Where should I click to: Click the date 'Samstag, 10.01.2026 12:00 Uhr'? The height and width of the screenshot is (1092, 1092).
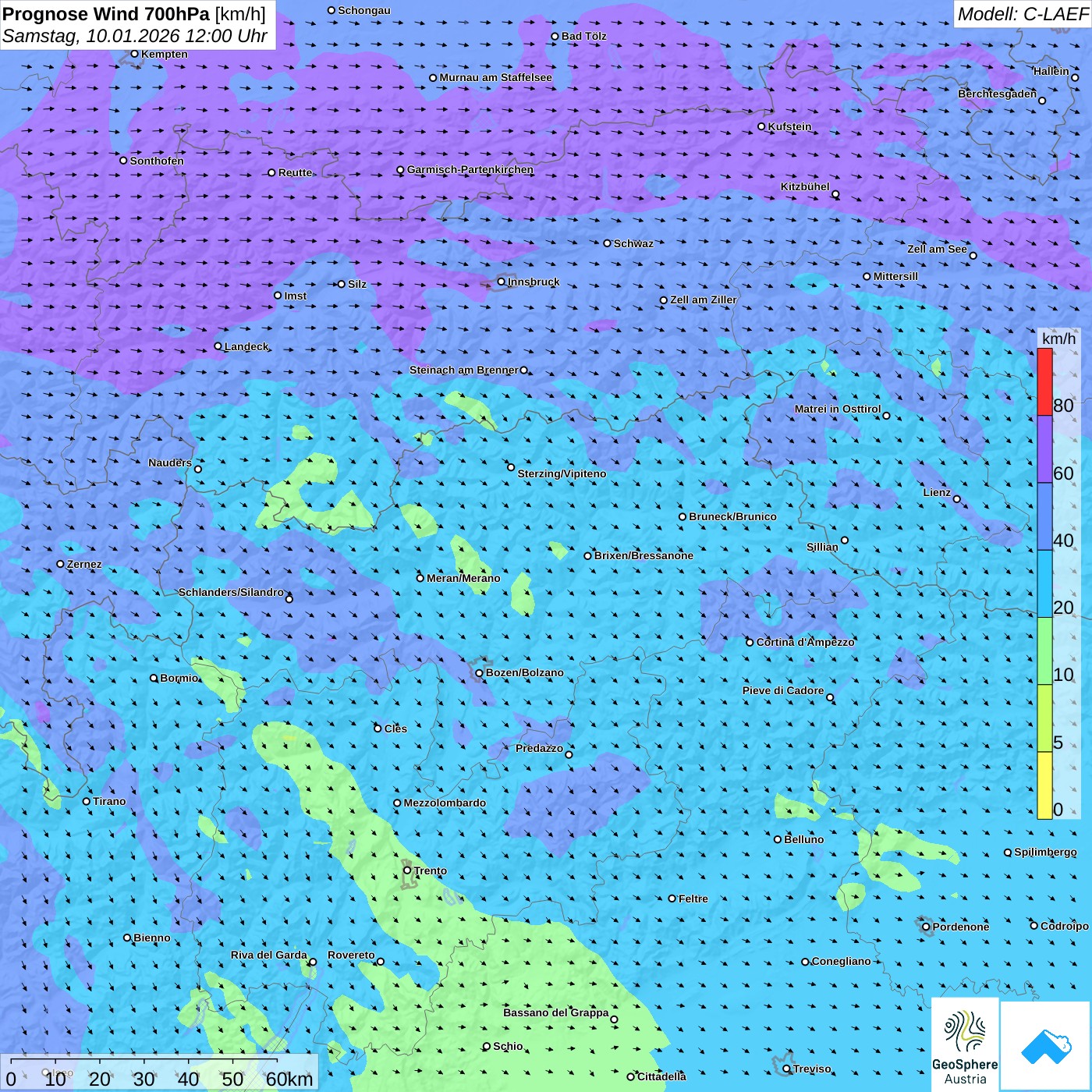click(135, 36)
